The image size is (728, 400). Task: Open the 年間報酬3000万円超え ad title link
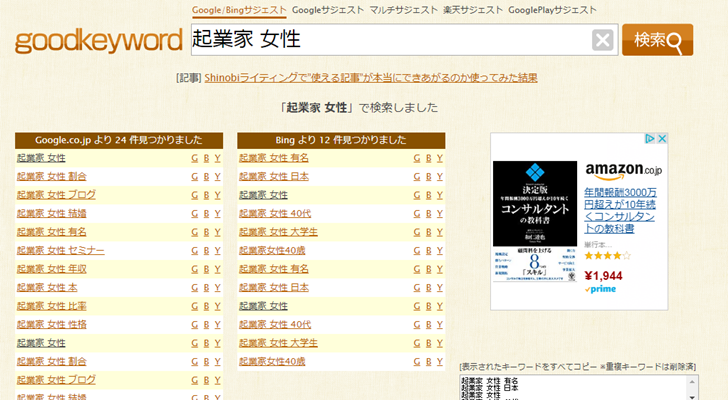(620, 211)
